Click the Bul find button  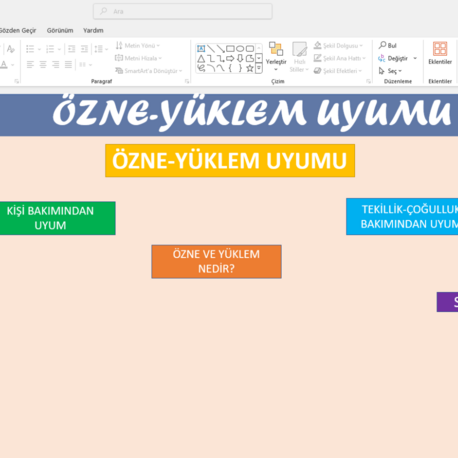pyautogui.click(x=388, y=45)
